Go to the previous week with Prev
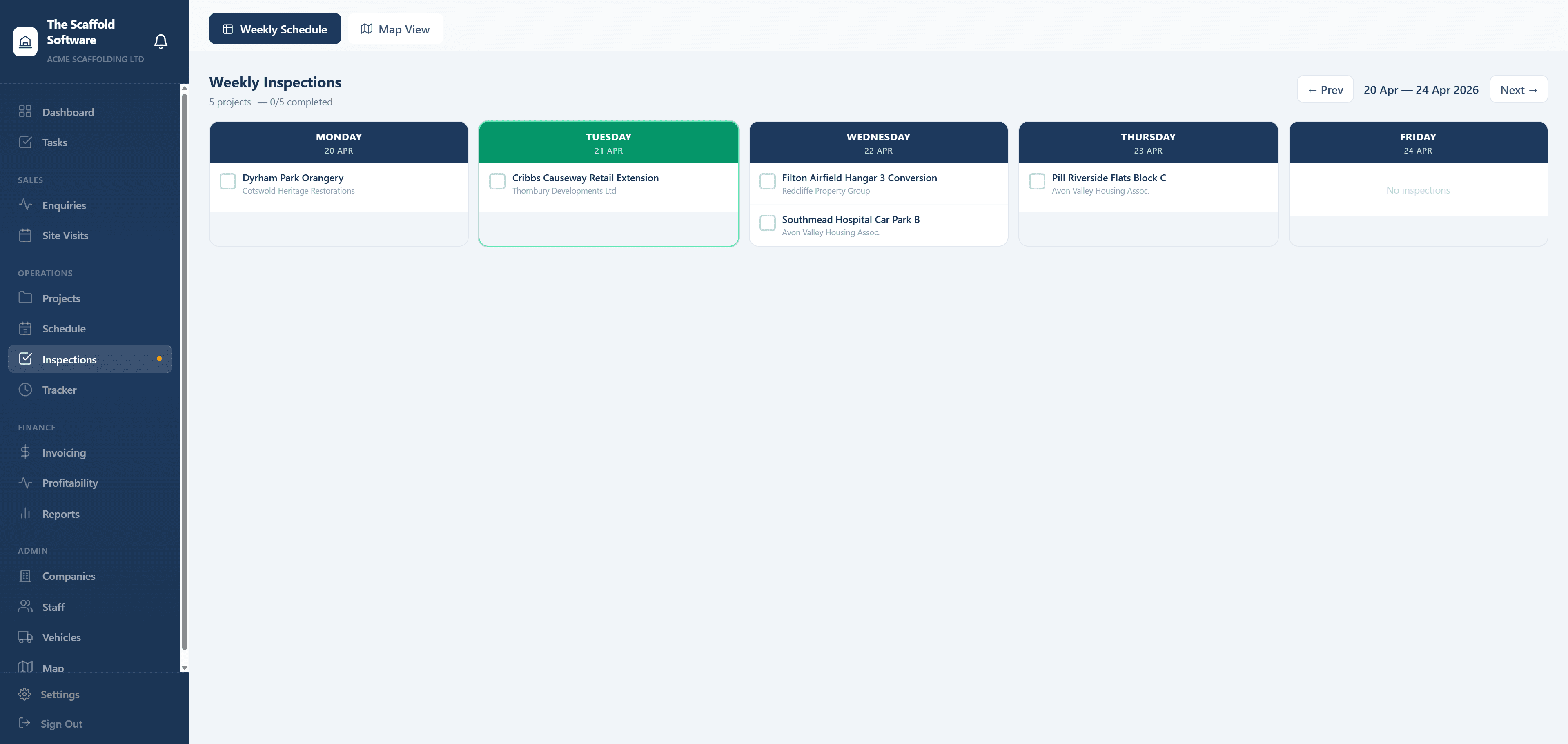The image size is (1568, 744). pos(1325,89)
